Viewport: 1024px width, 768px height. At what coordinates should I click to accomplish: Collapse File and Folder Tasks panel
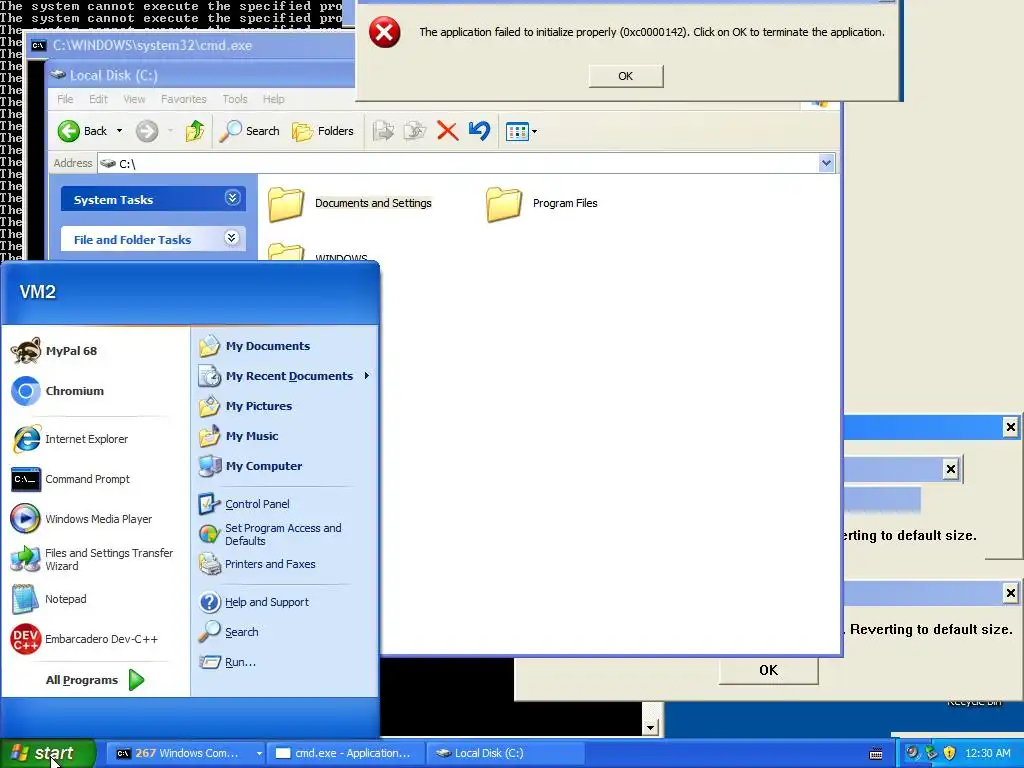[x=232, y=238]
